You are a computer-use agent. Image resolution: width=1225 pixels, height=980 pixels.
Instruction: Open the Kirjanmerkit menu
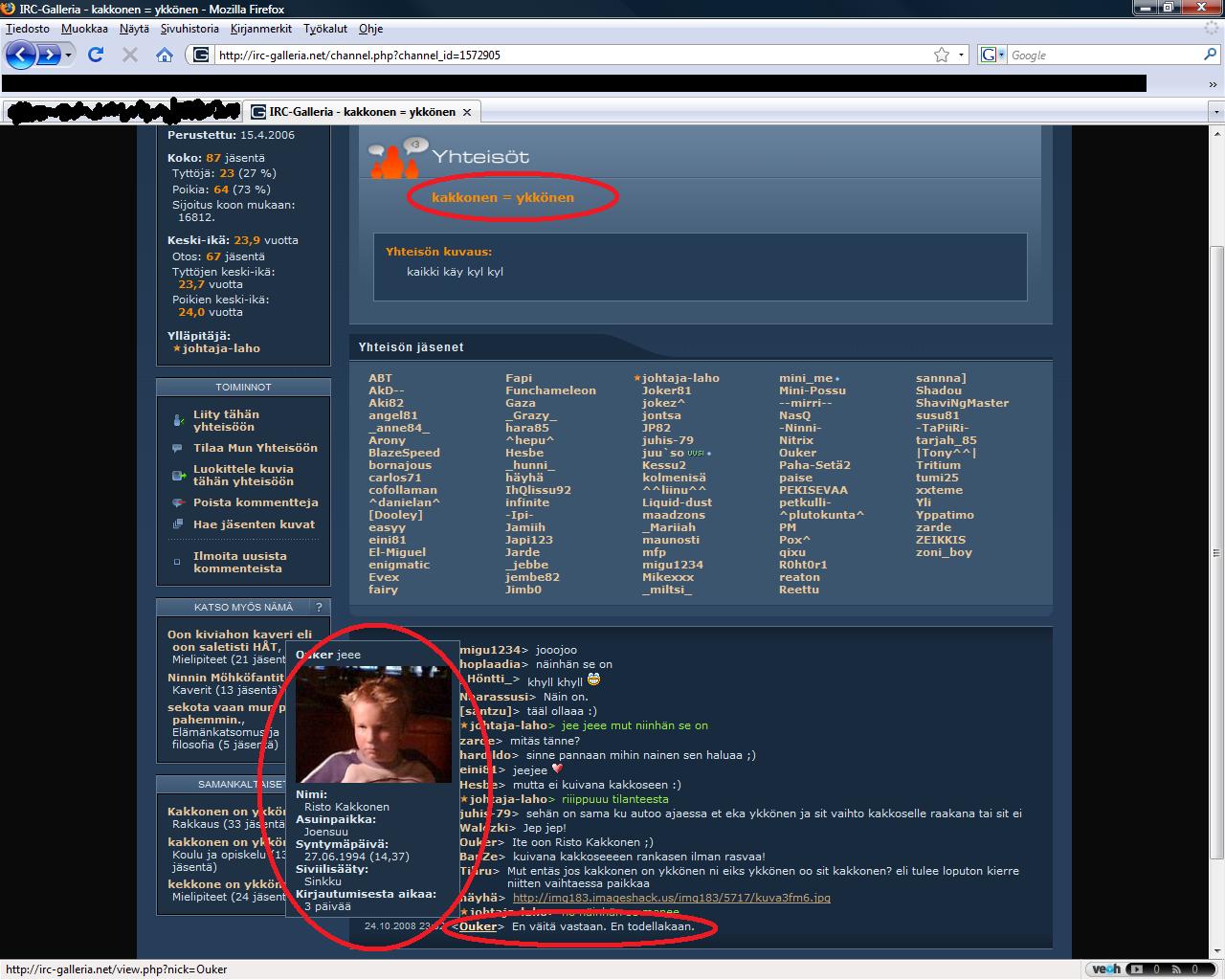coord(261,29)
